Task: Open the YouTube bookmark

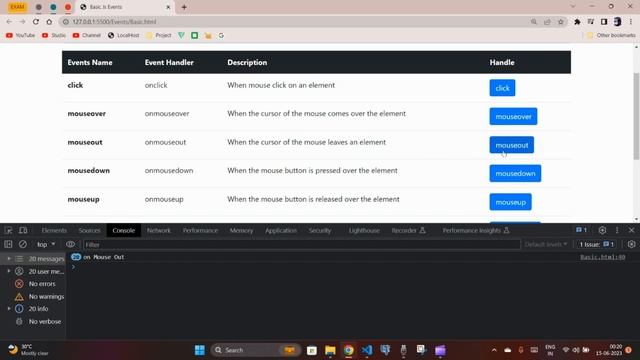Action: (20, 36)
